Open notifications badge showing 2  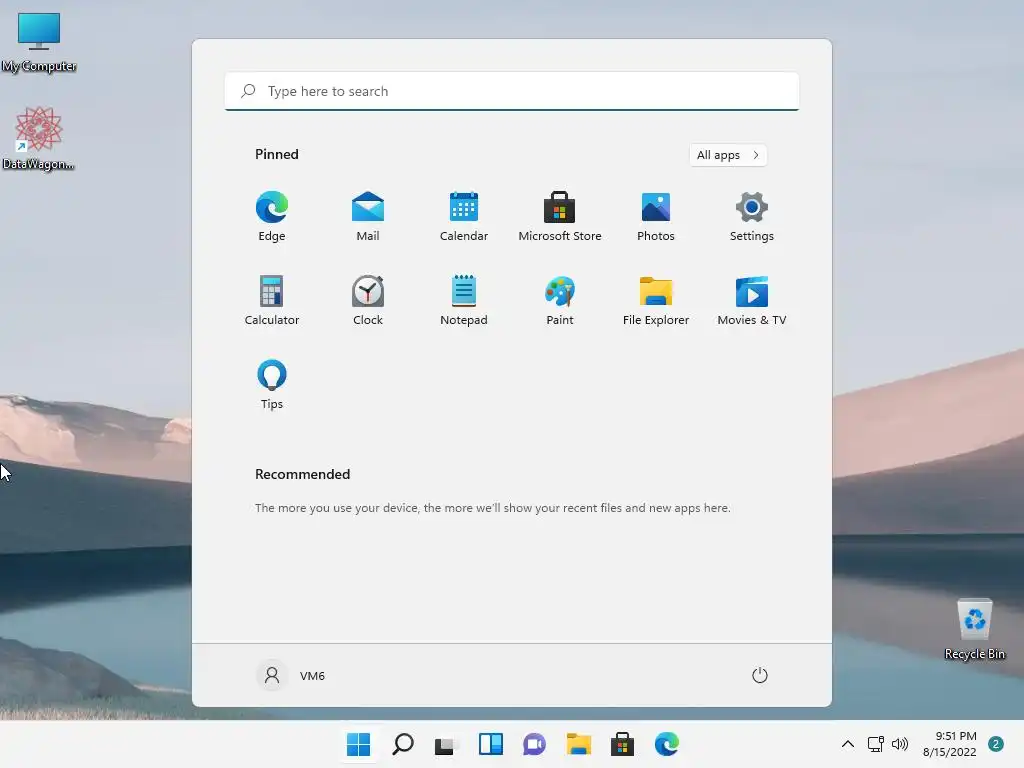[996, 744]
